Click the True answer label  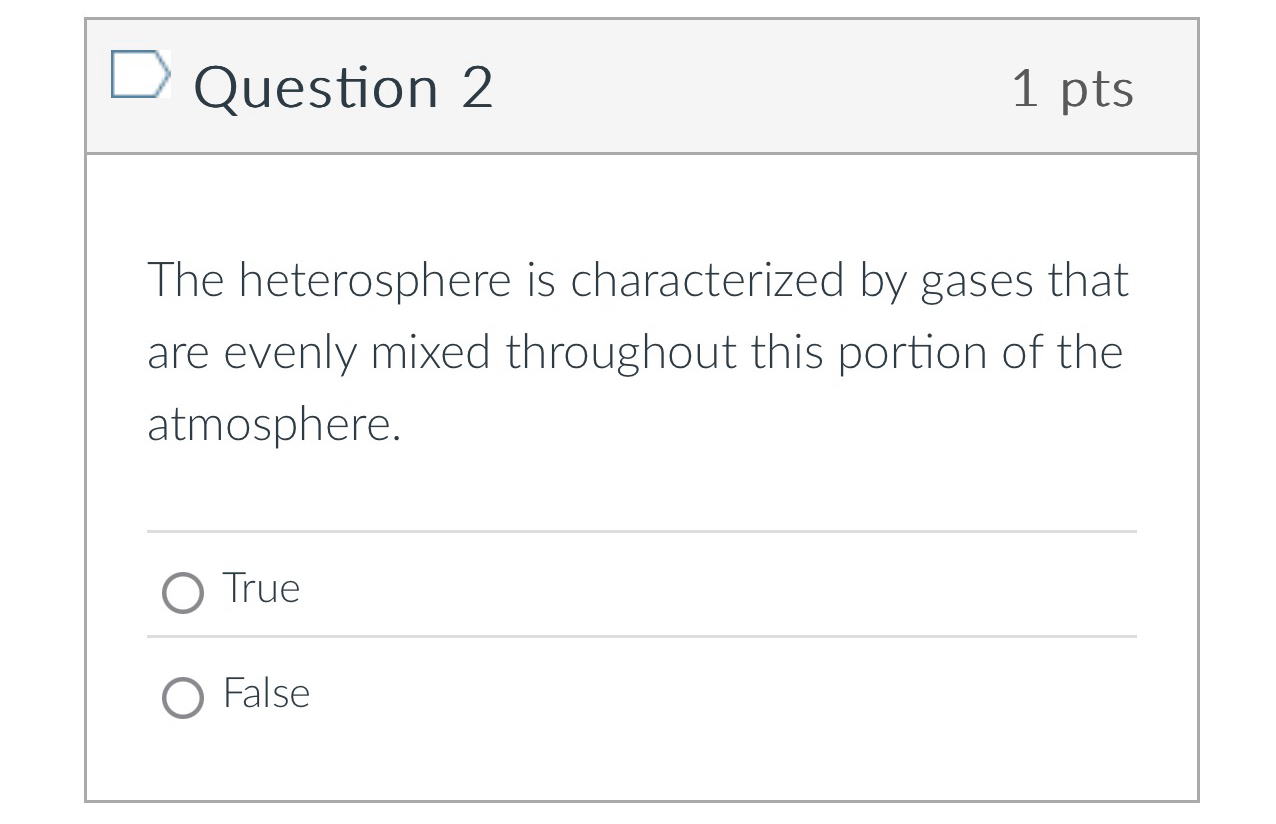[x=260, y=590]
